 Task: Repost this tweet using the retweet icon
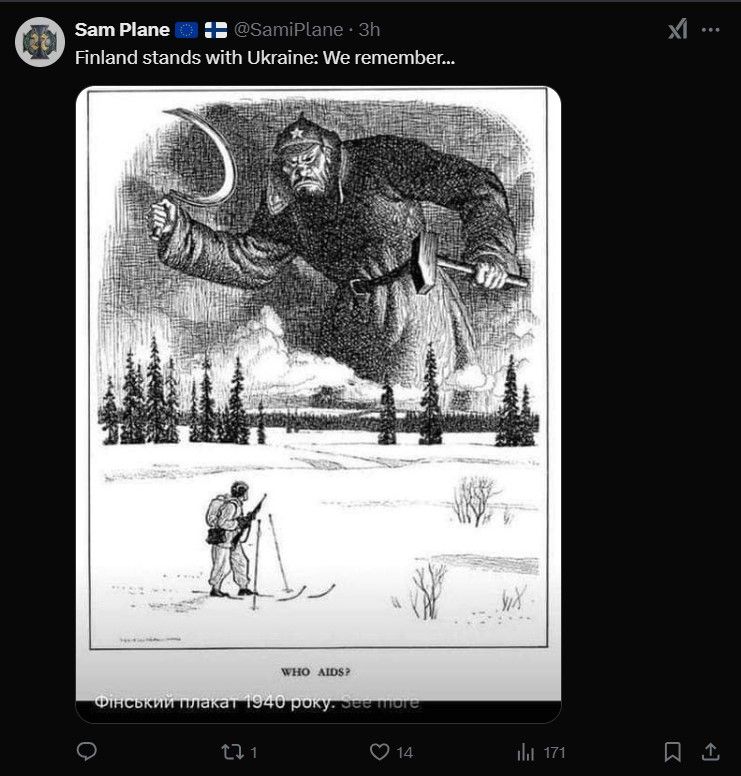click(x=231, y=751)
